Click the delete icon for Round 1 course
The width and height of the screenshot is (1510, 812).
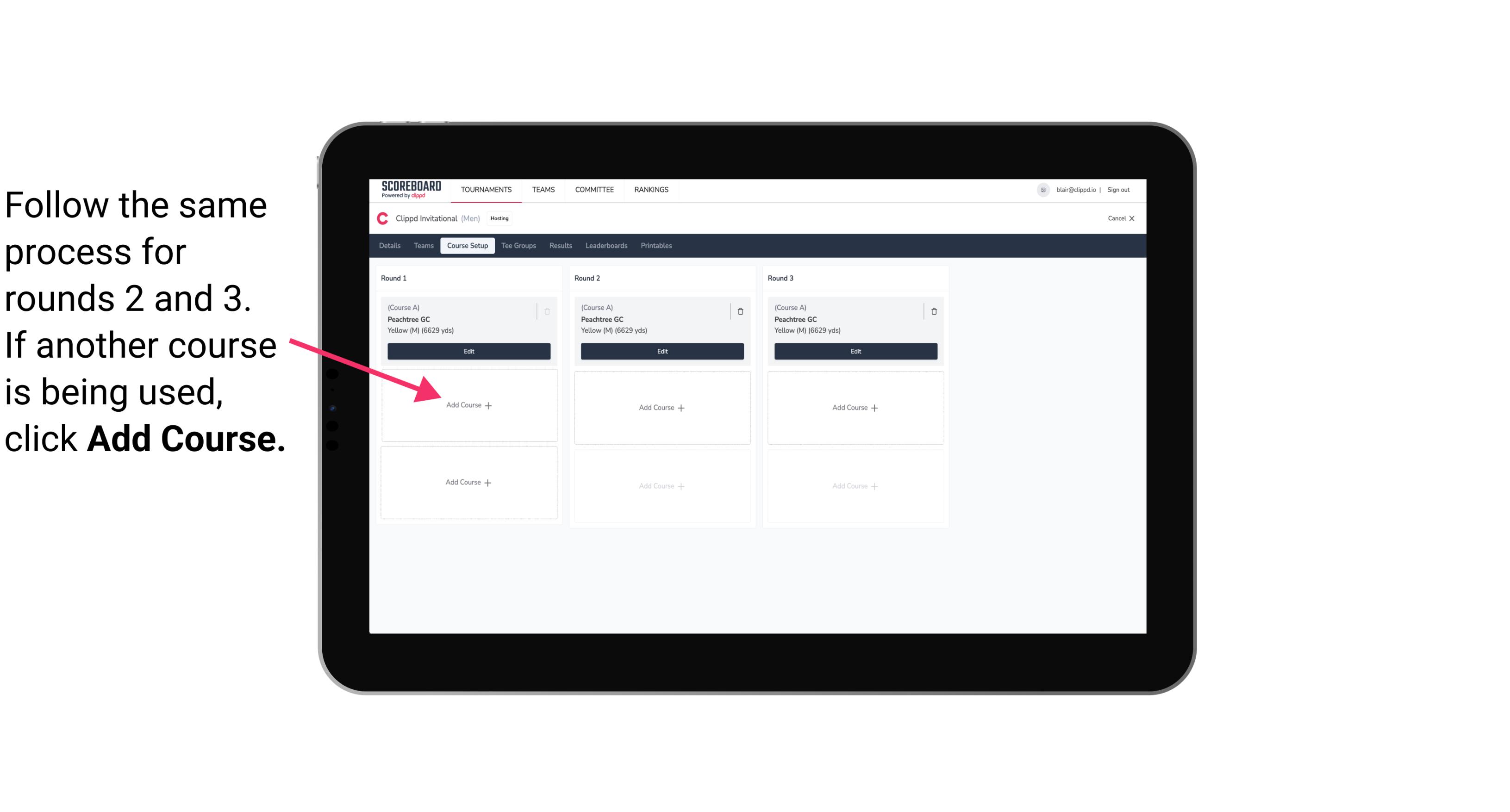click(x=546, y=312)
